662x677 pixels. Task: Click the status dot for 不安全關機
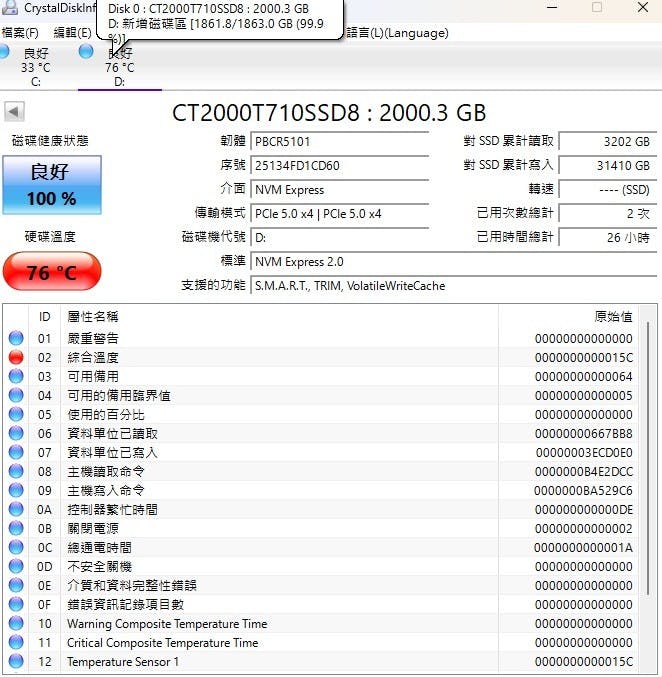tap(16, 566)
